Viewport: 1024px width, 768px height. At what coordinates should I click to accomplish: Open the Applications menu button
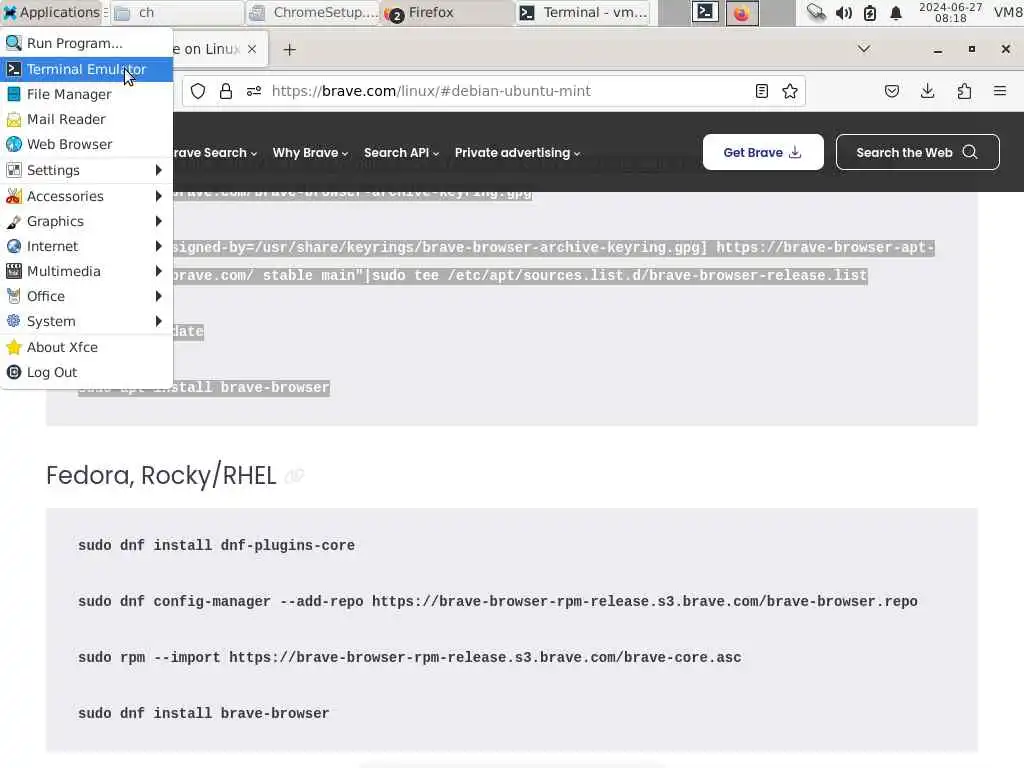click(52, 12)
